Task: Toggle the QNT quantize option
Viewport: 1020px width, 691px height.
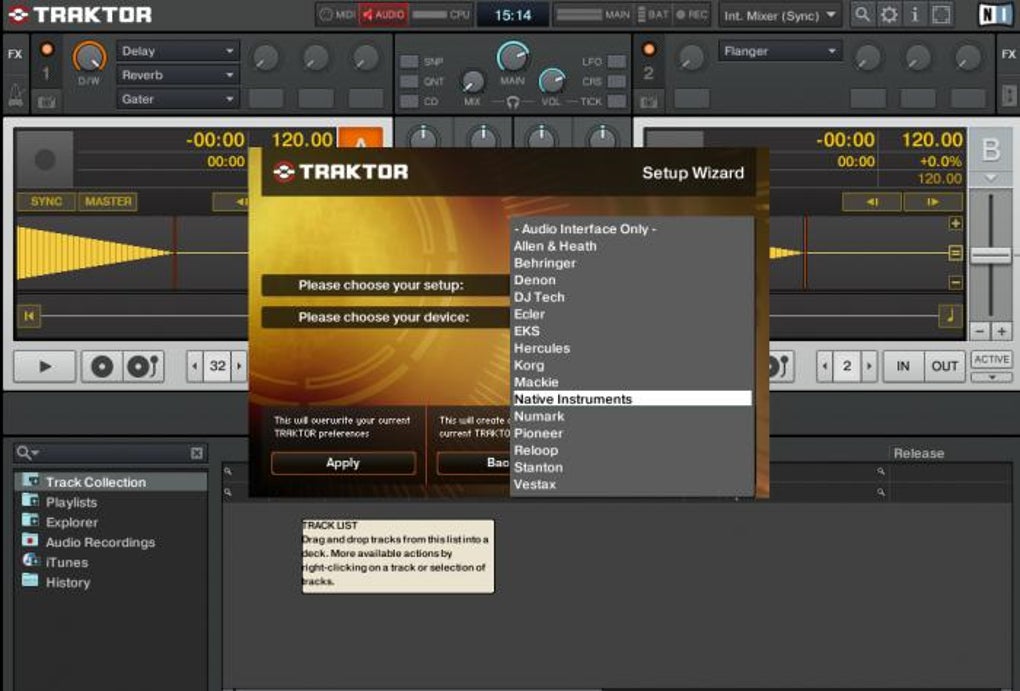Action: [x=409, y=81]
